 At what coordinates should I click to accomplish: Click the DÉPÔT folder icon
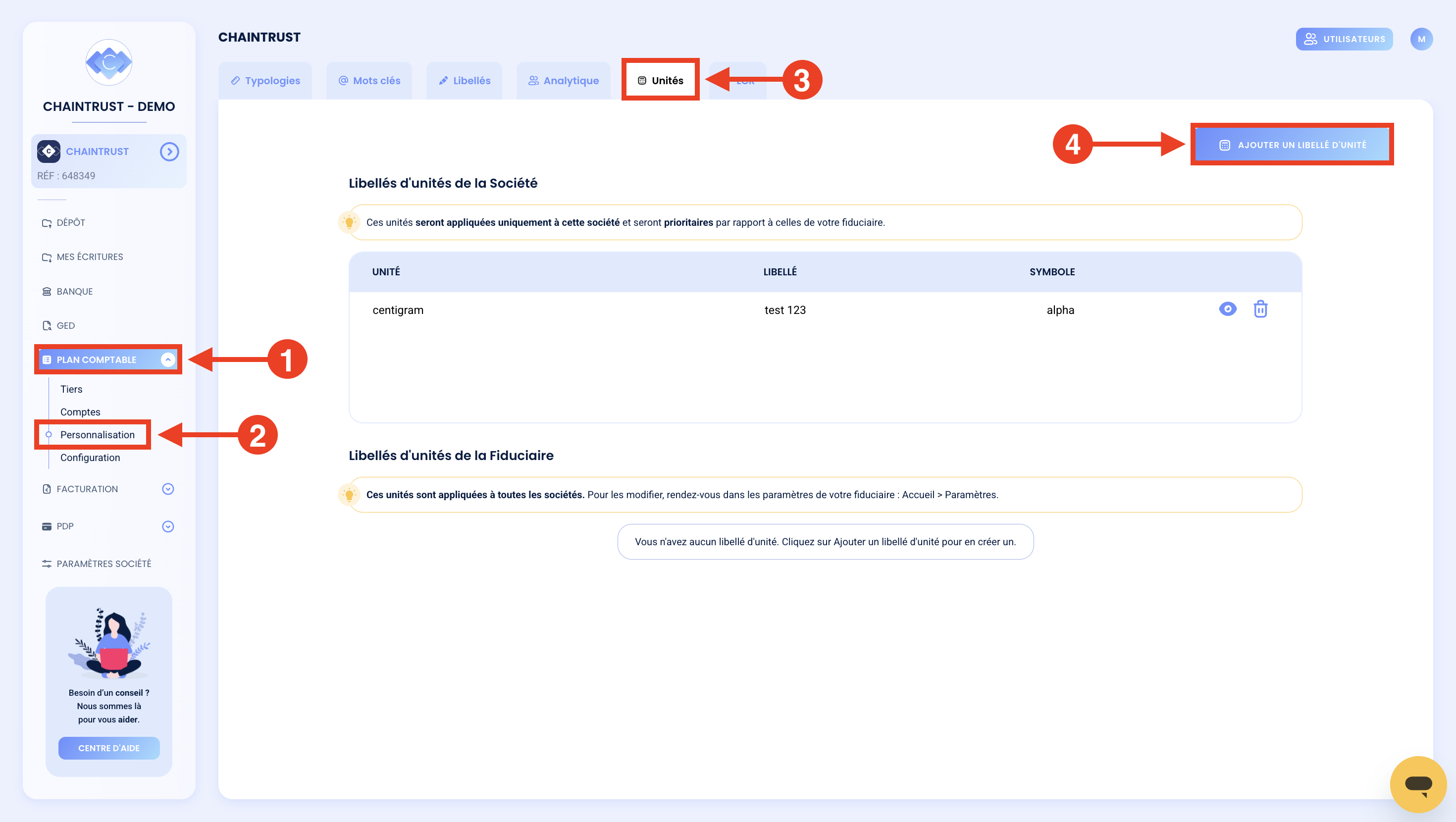[47, 223]
